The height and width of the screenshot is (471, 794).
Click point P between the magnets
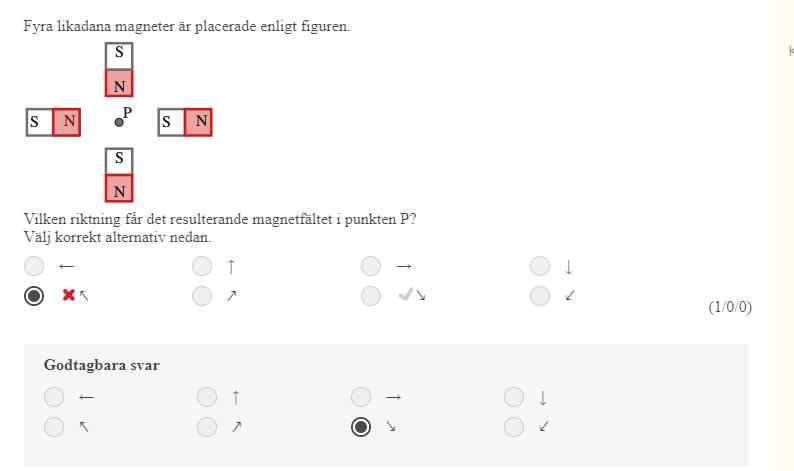tap(119, 122)
